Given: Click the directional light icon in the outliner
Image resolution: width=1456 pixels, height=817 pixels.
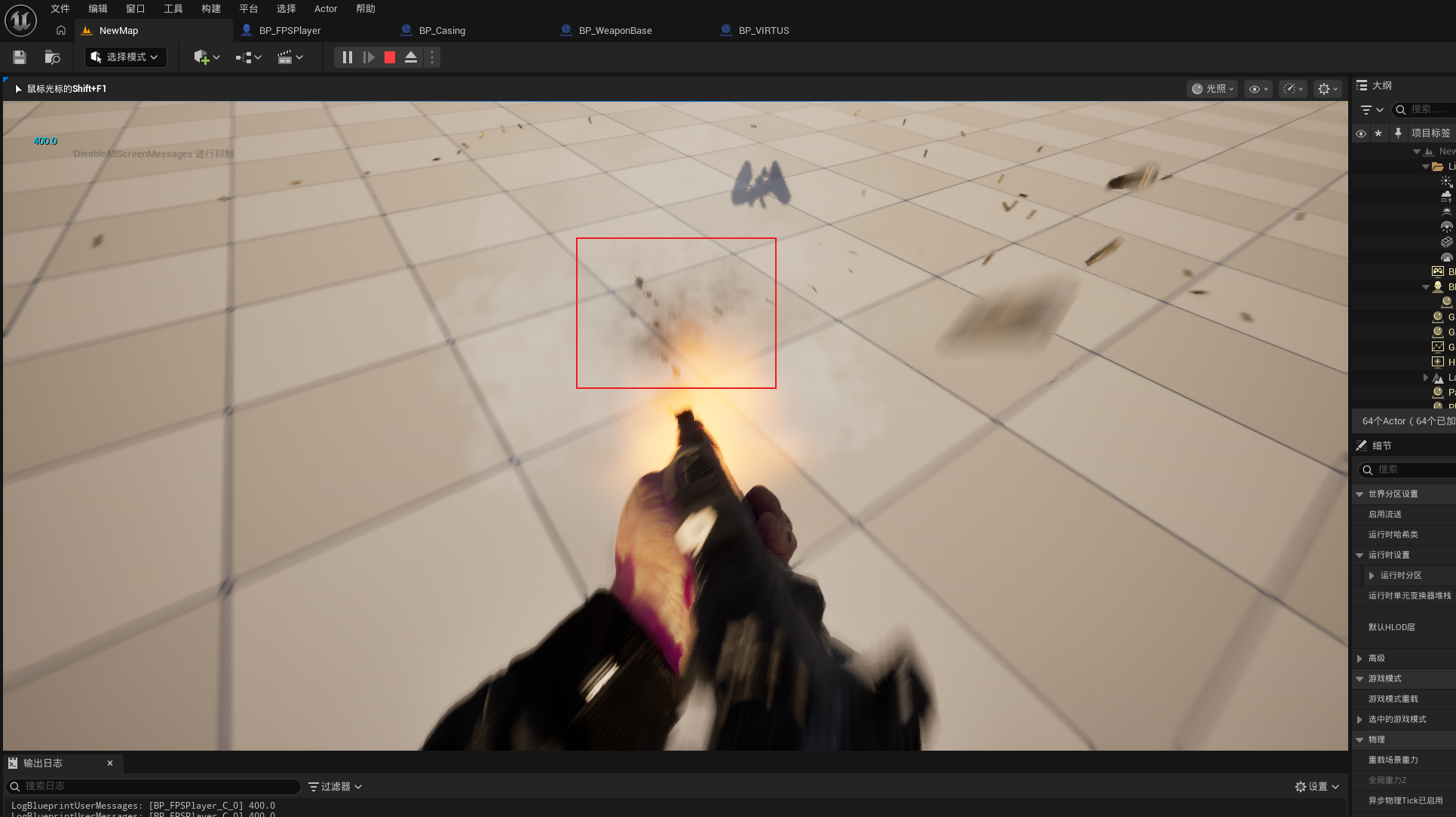Looking at the screenshot, I should click(x=1446, y=181).
